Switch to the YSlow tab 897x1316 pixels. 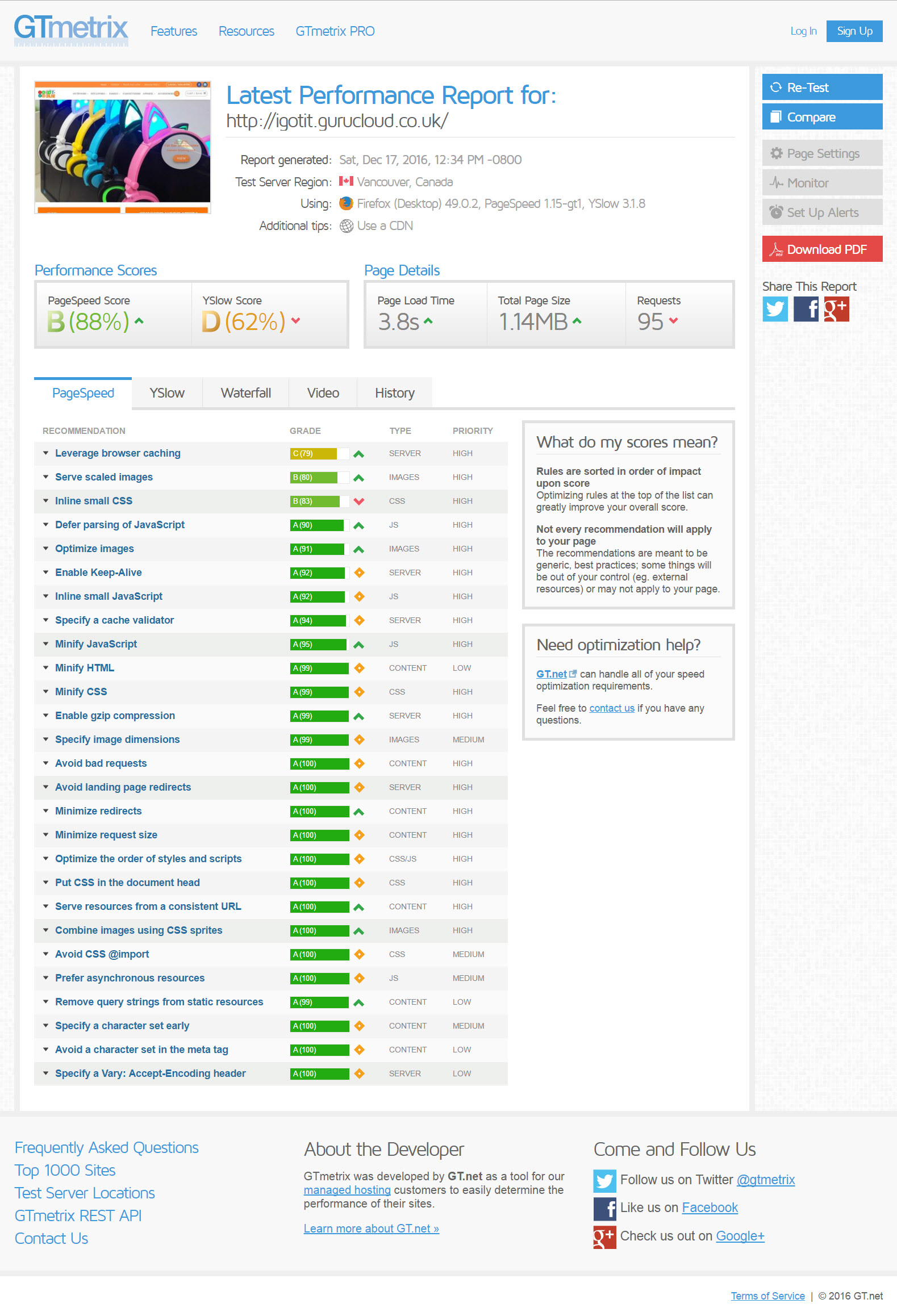coord(167,393)
